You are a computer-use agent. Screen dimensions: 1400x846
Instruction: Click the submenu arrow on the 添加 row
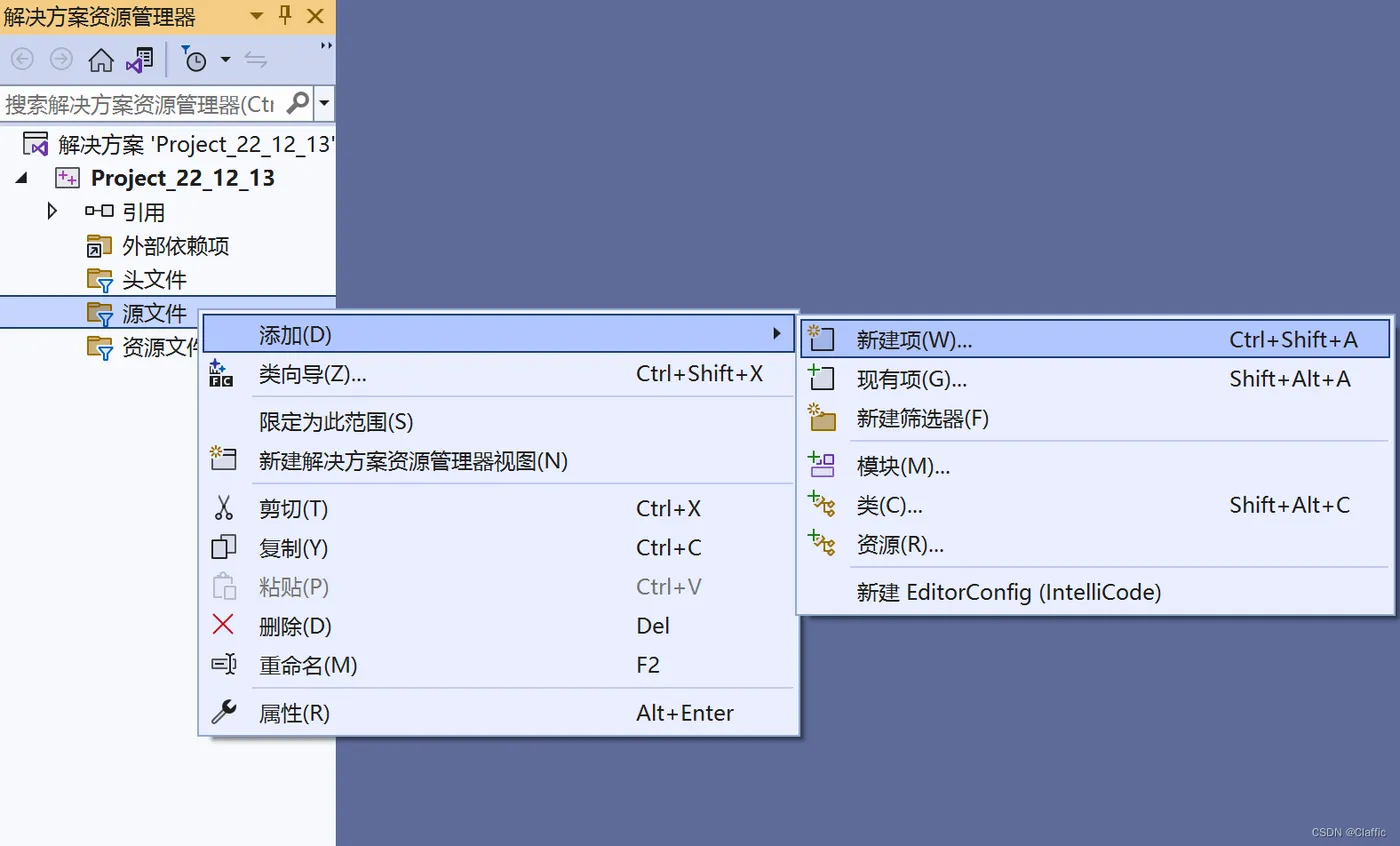(776, 334)
